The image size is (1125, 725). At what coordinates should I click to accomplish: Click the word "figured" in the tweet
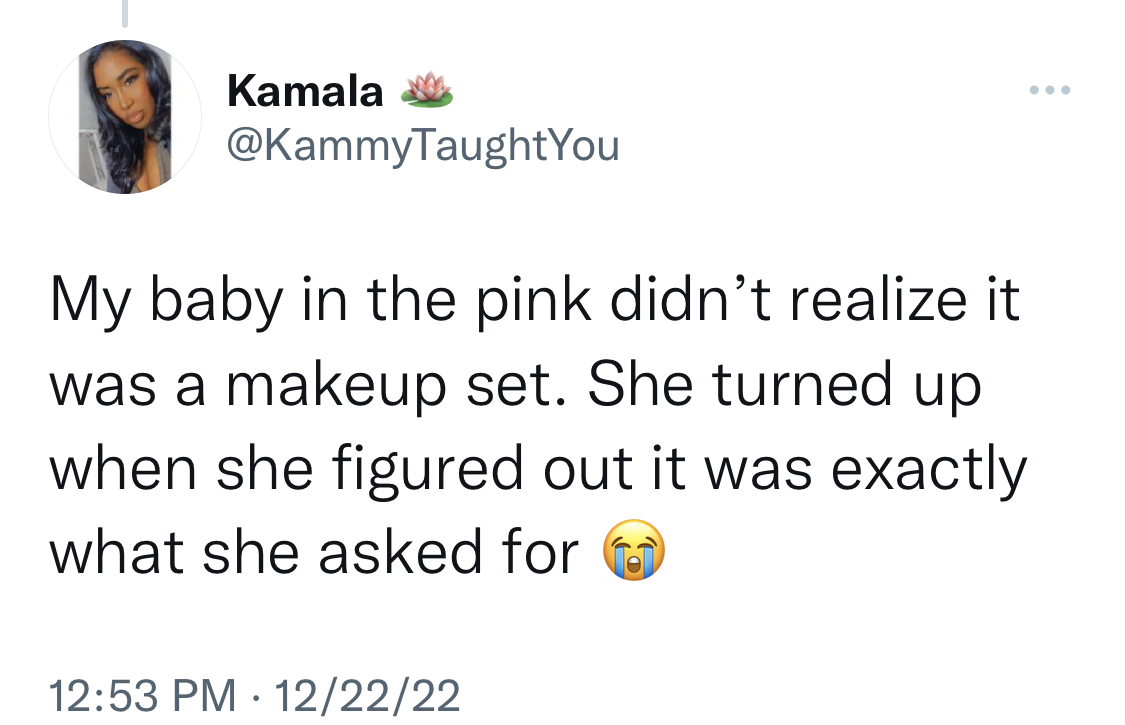click(428, 470)
